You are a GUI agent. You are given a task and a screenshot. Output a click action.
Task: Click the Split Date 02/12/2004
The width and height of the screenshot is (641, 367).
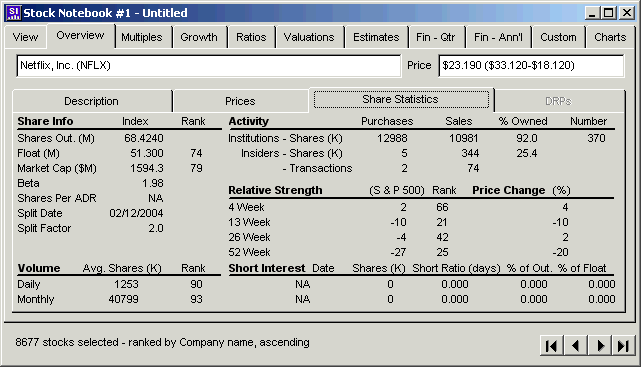(x=136, y=213)
